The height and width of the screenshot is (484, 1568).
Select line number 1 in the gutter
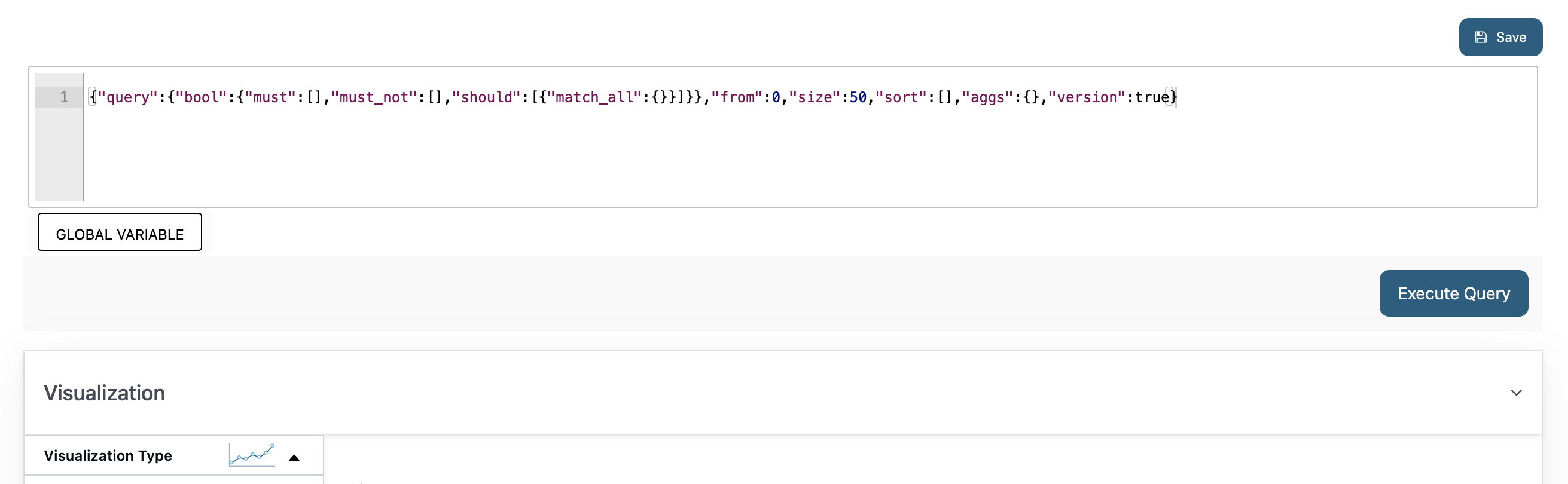[x=64, y=97]
